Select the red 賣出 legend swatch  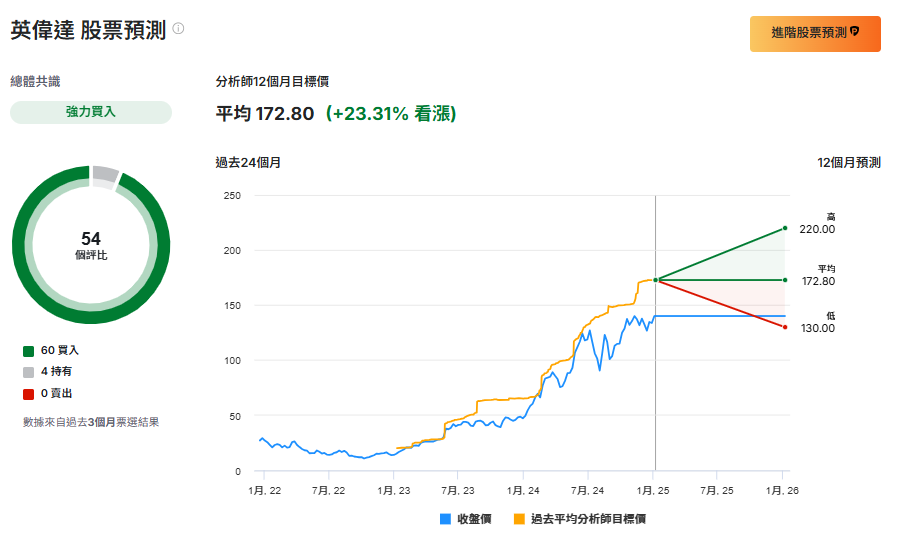[x=28, y=394]
